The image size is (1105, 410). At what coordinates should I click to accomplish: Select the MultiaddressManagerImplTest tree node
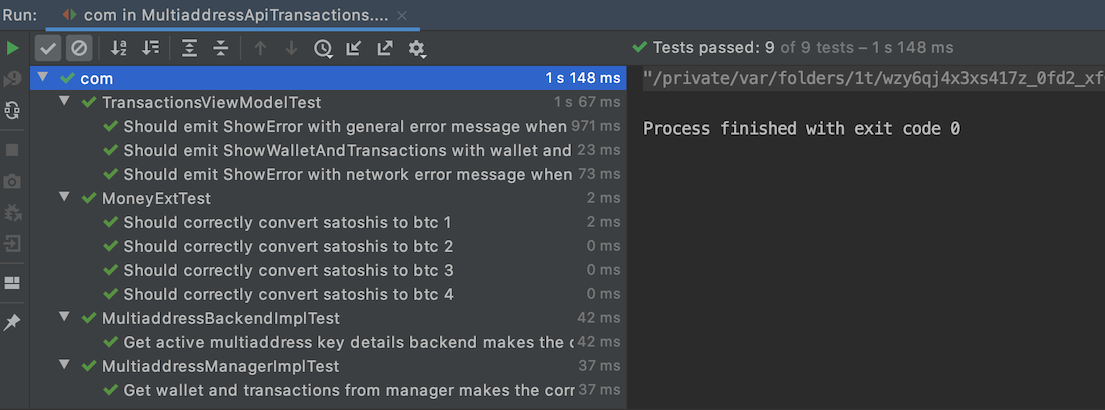tap(220, 366)
